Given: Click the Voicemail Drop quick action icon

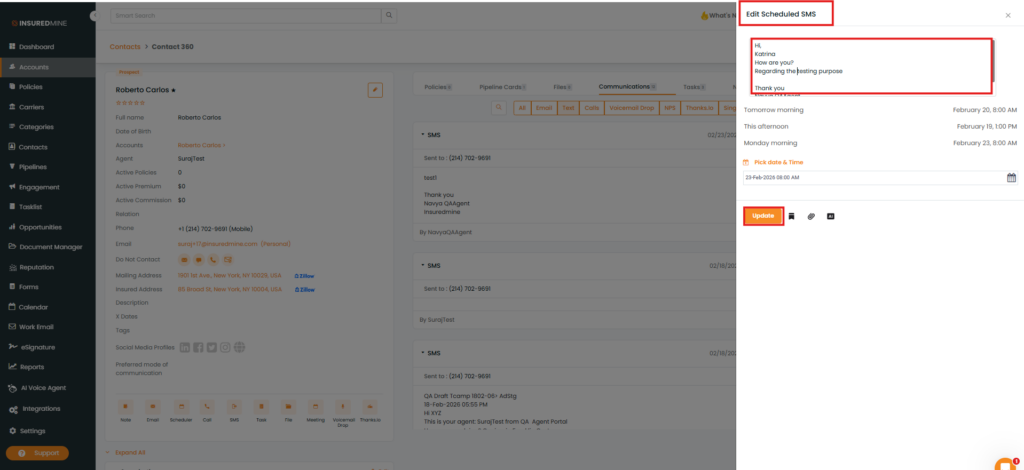Looking at the screenshot, I should point(342,407).
